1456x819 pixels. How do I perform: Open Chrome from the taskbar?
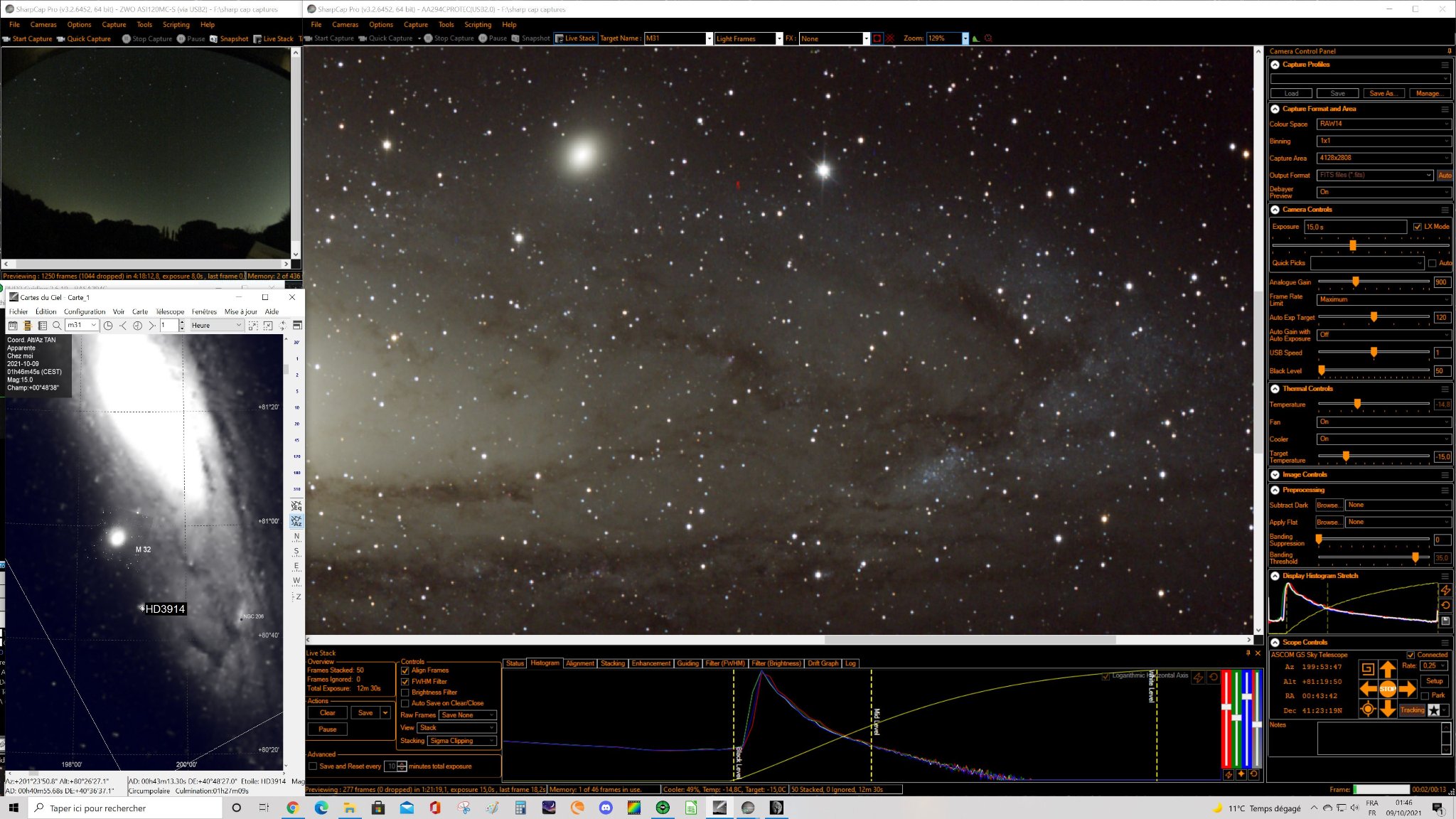[x=292, y=808]
